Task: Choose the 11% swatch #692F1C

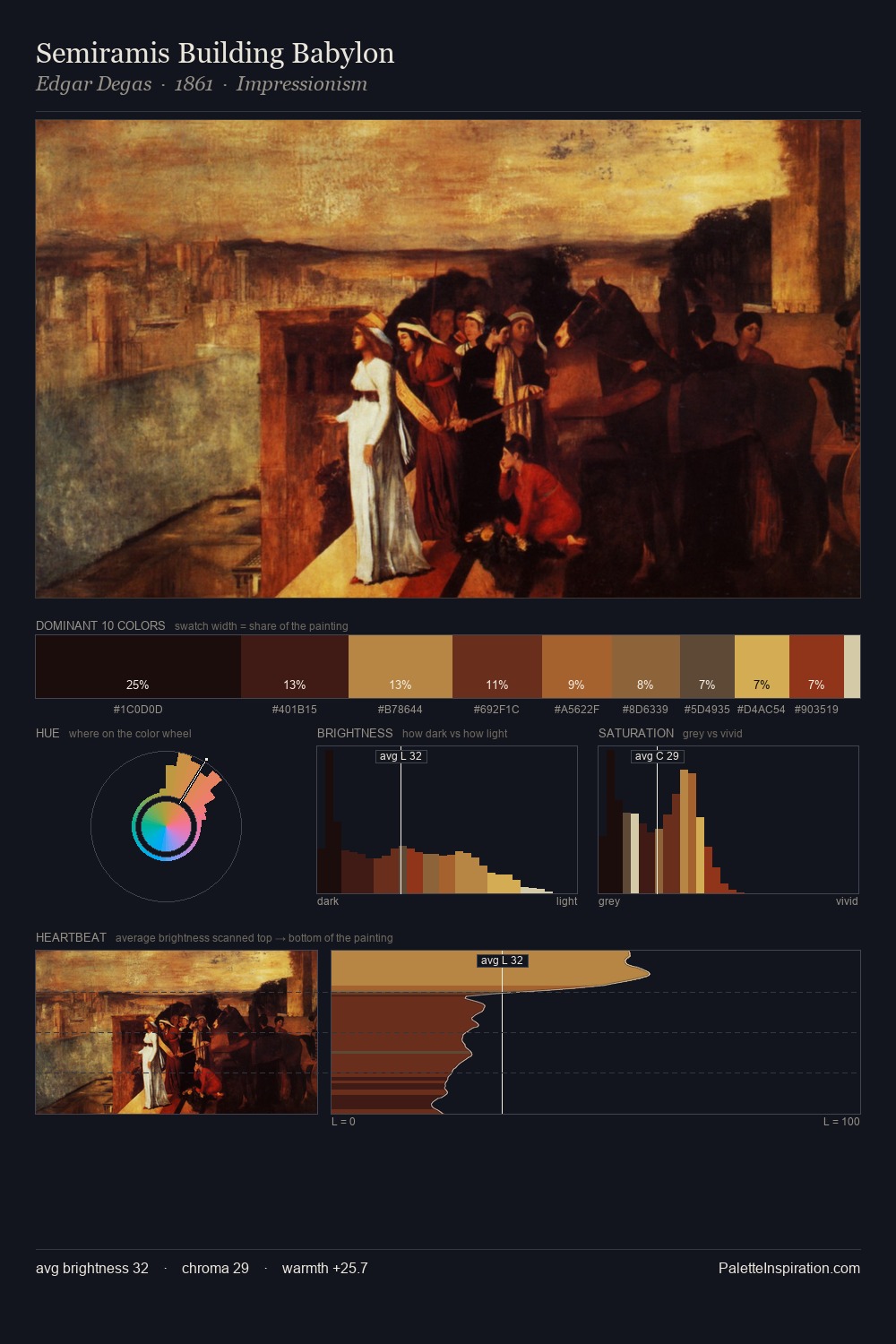Action: tap(497, 667)
